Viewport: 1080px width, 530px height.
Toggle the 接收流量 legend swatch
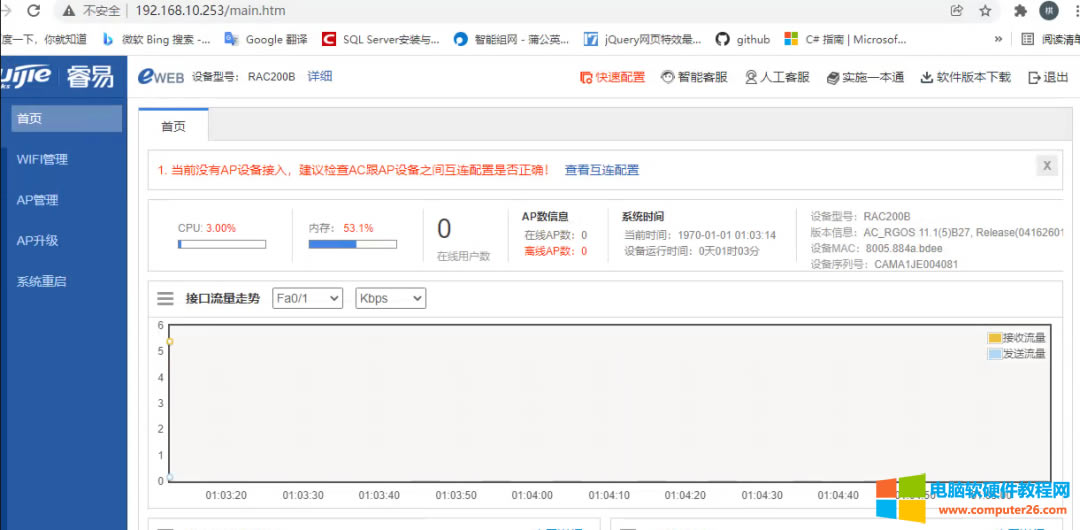(x=994, y=338)
